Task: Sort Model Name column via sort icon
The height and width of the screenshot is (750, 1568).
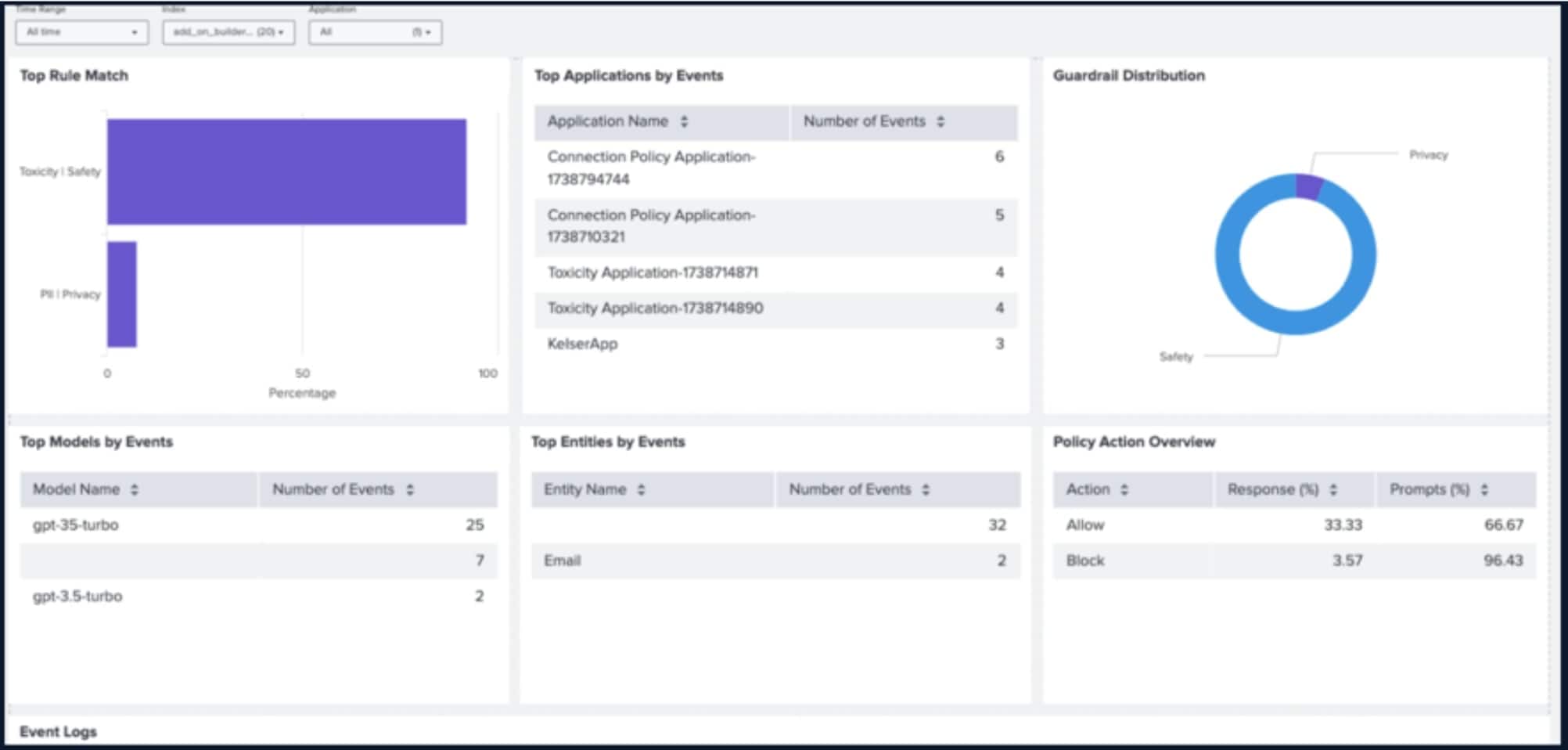Action: coord(135,489)
